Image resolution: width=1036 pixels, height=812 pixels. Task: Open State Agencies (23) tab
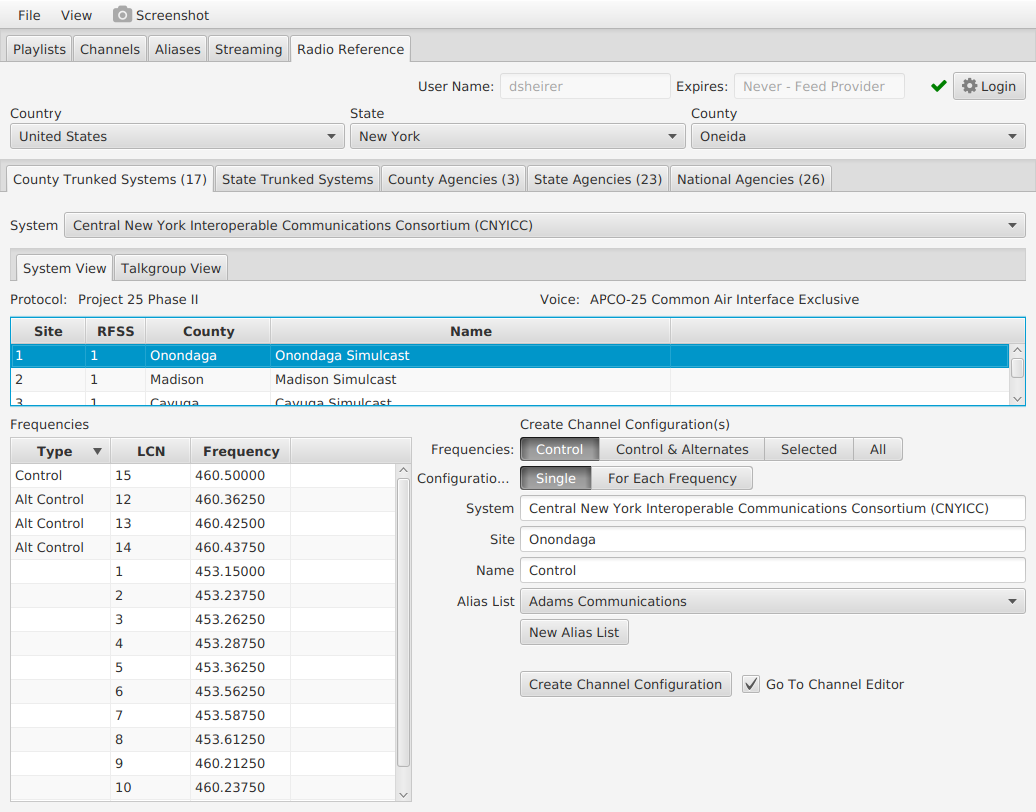[x=597, y=179]
